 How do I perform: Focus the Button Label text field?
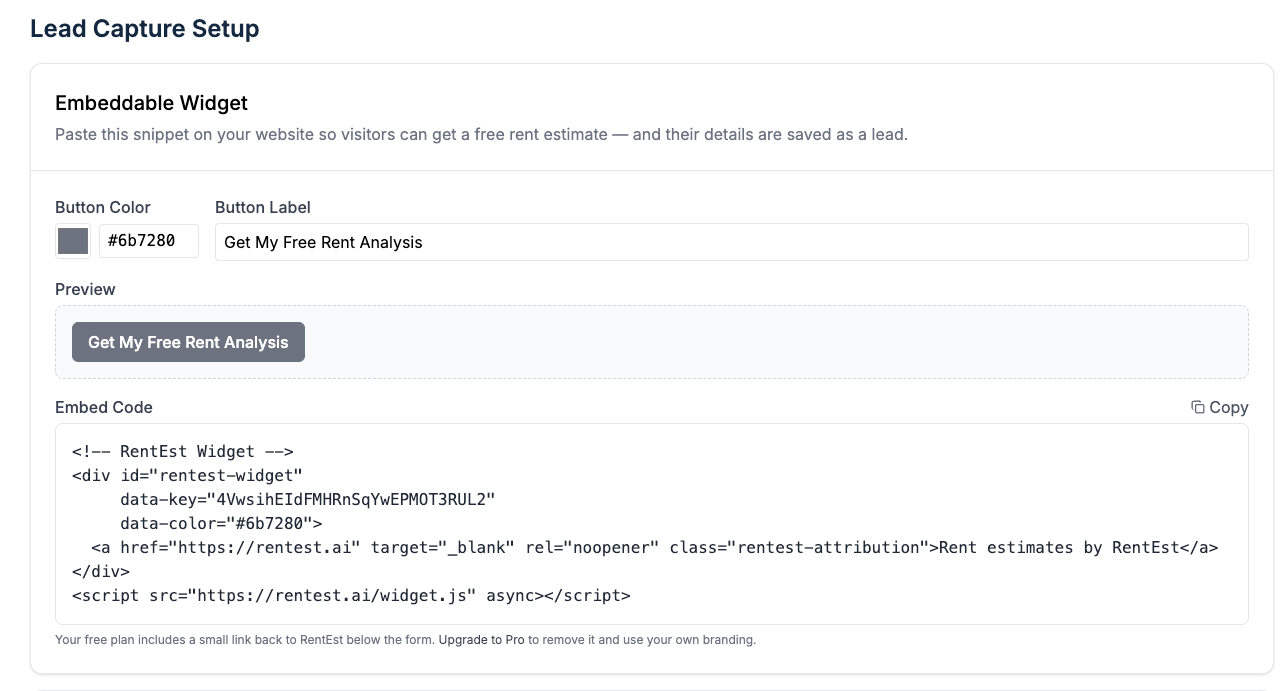click(x=731, y=242)
